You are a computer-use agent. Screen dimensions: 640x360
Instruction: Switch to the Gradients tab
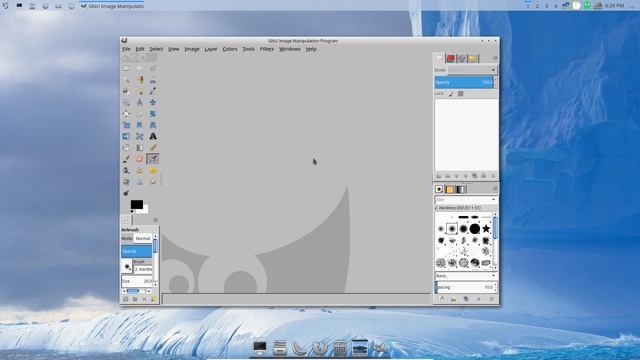tap(460, 189)
